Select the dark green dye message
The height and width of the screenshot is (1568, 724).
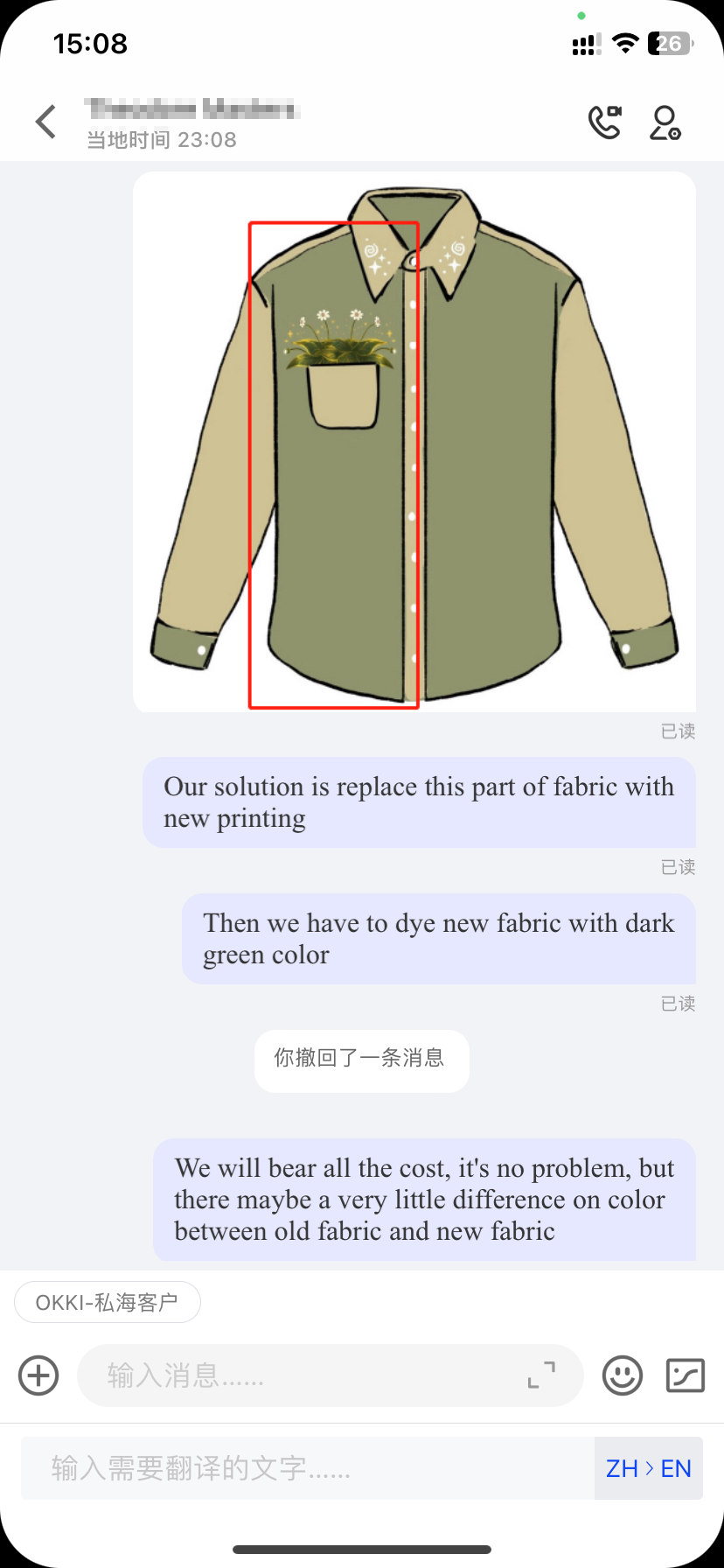(439, 939)
